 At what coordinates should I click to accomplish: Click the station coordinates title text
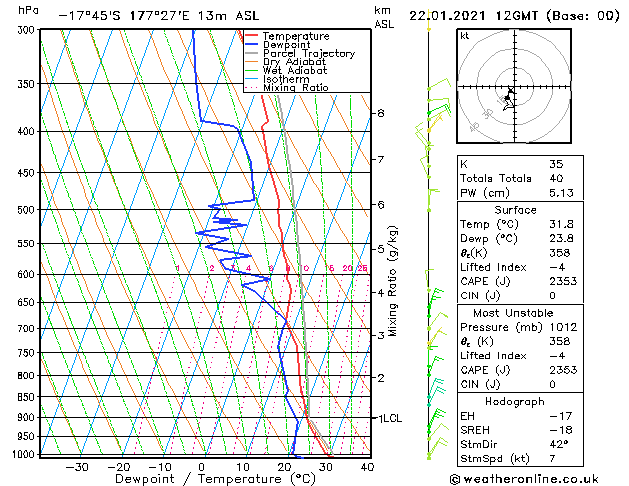(159, 16)
